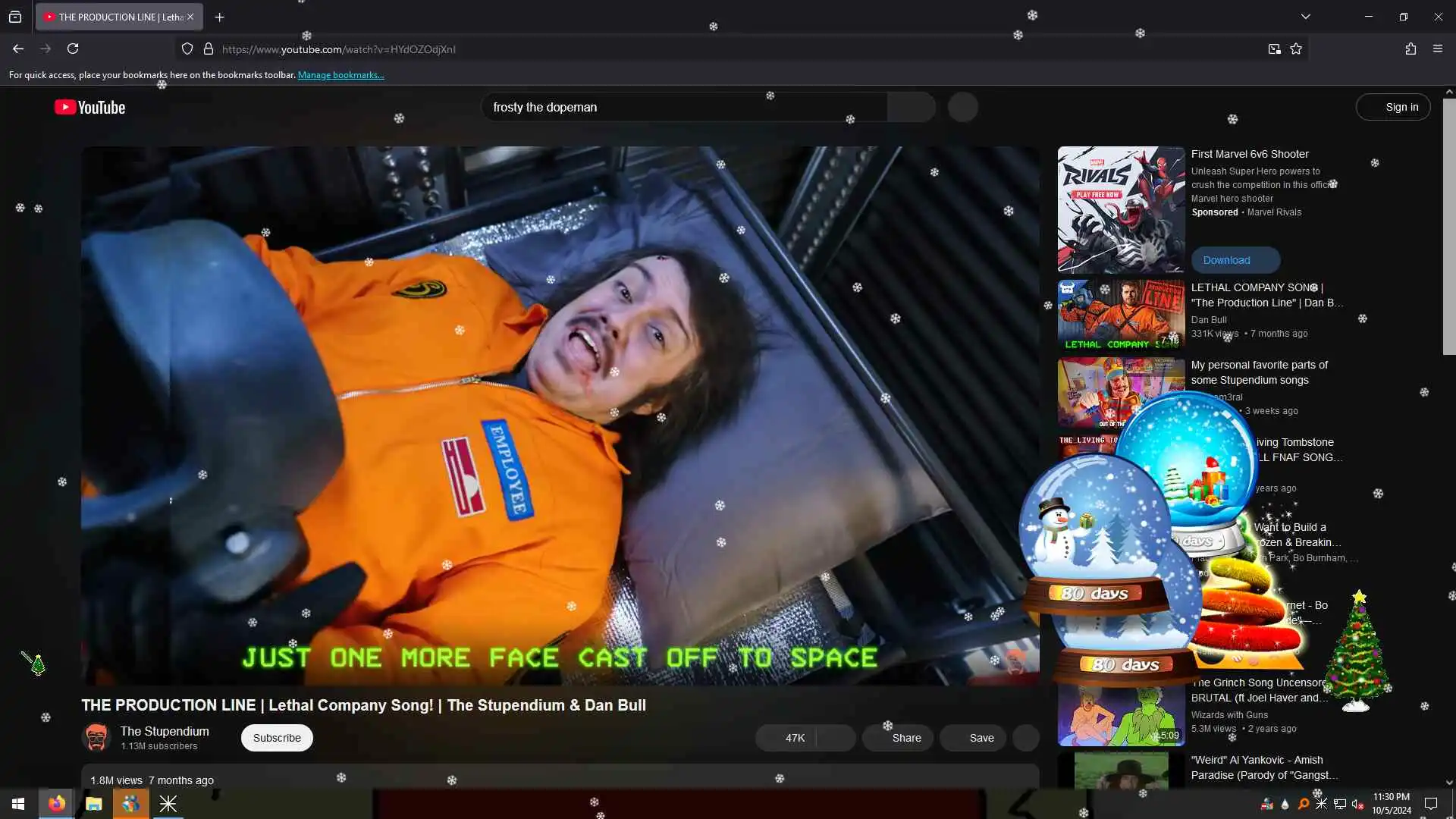
Task: Open The Stupendium channel avatar
Action: click(x=96, y=737)
